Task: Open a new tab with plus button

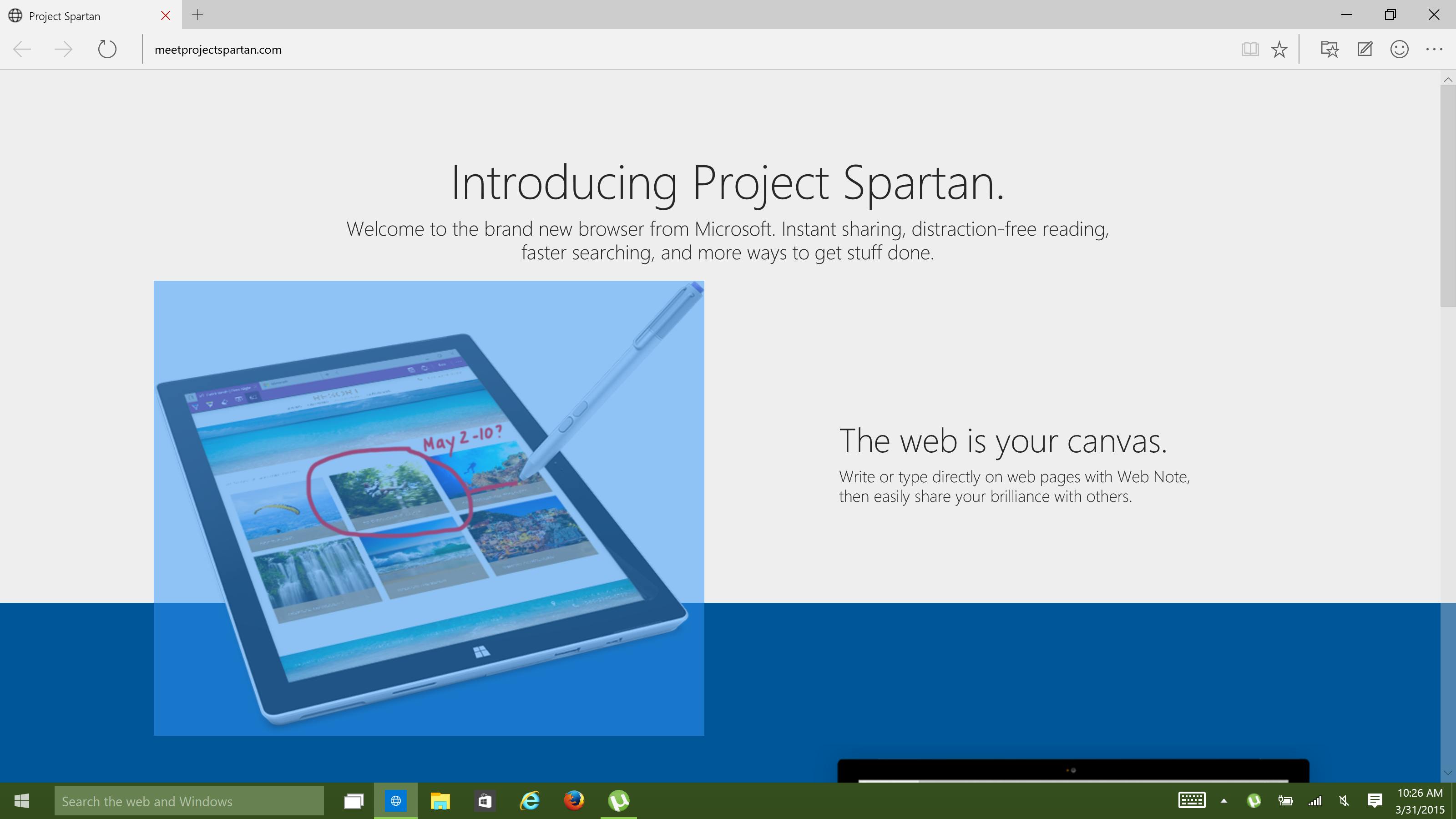Action: pos(197,15)
